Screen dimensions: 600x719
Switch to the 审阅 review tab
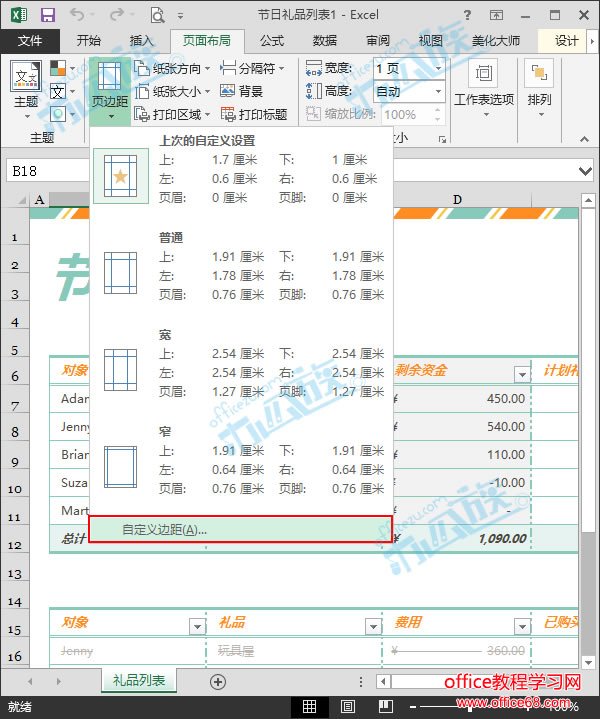point(378,41)
